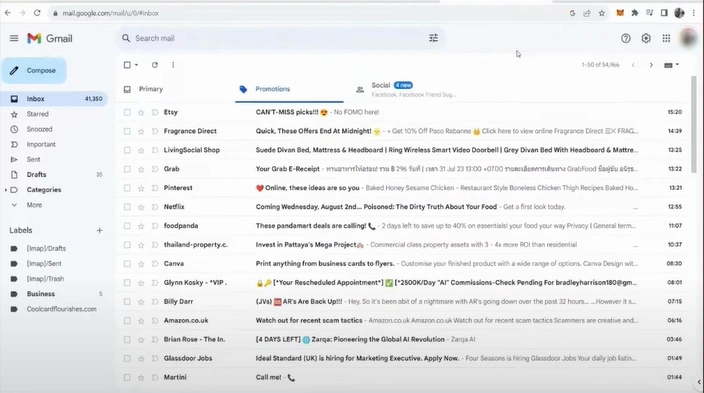Open the browser three-dot menu
This screenshot has width=704, height=393.
[x=694, y=13]
